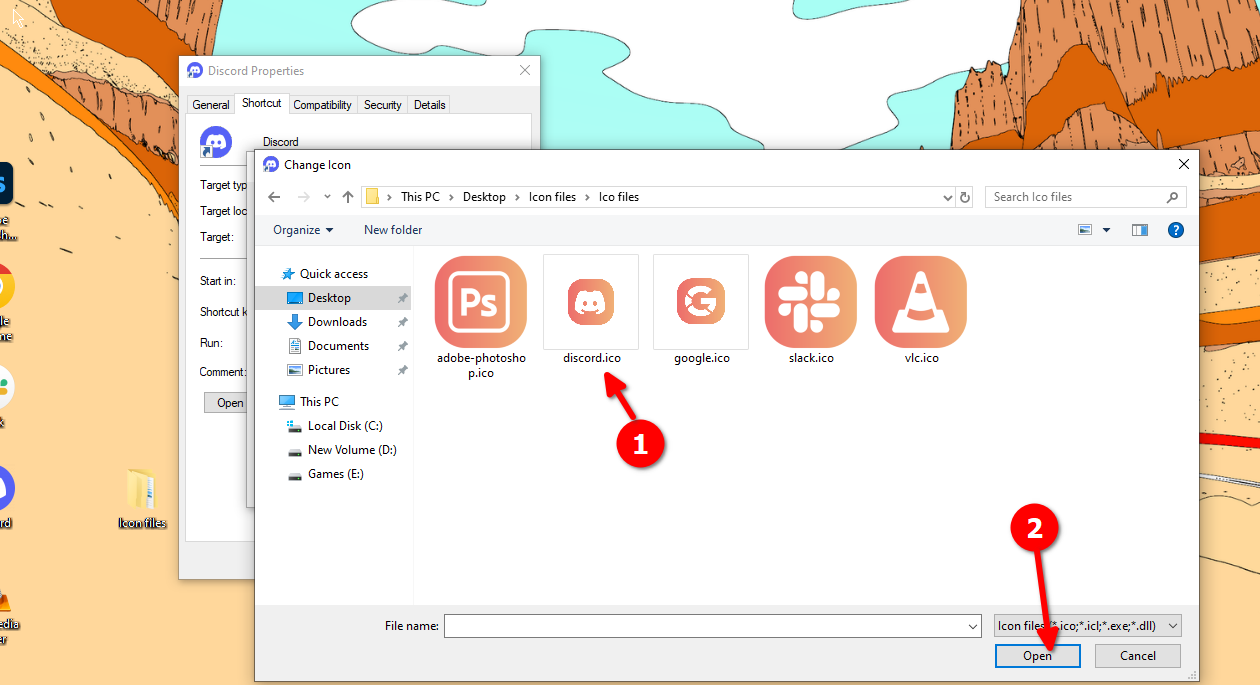Select the slack.ico file icon
Viewport: 1260px width, 685px height.
811,301
